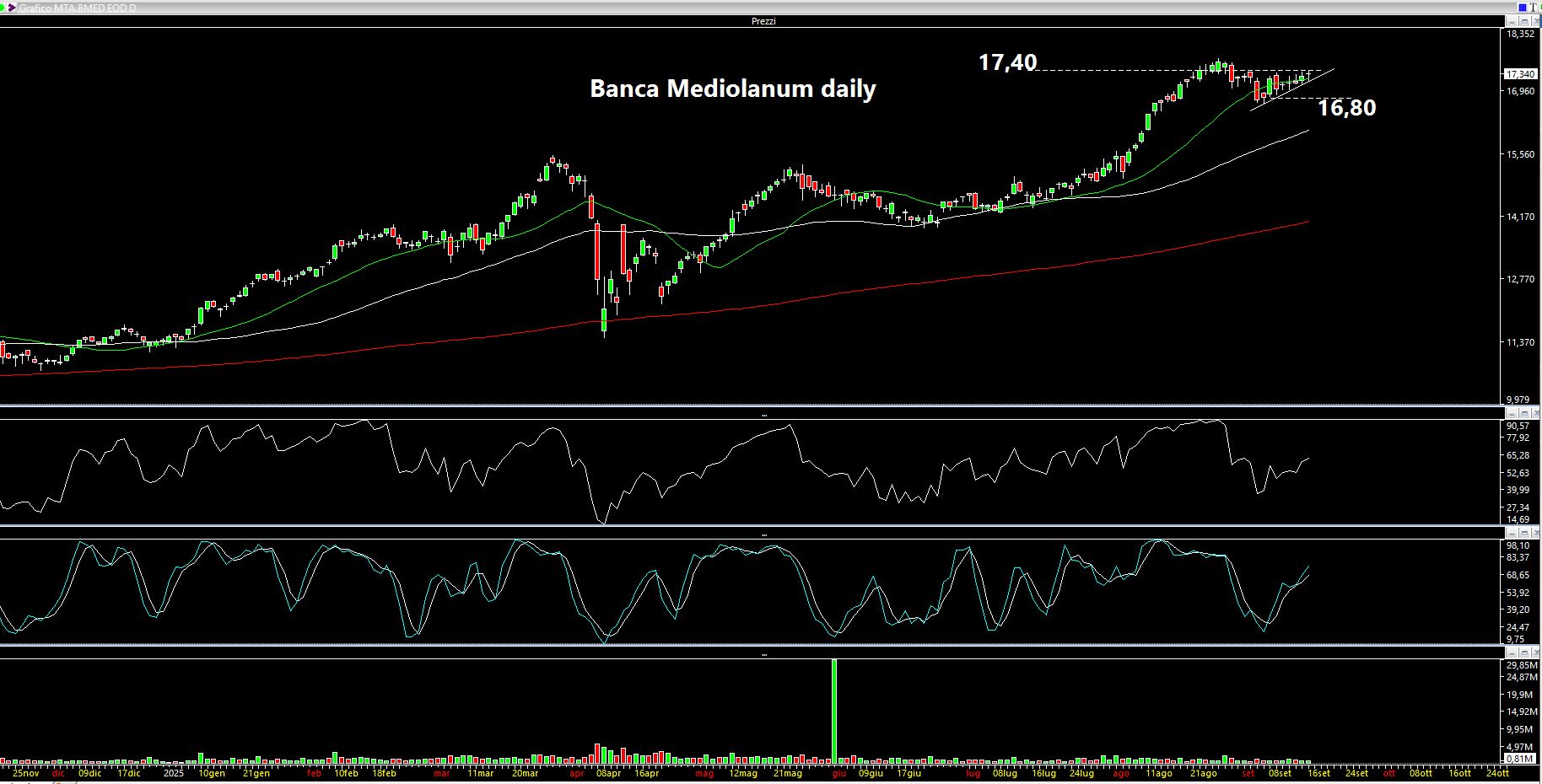
Task: Click the 24lug date on time axis
Action: pos(1081,773)
